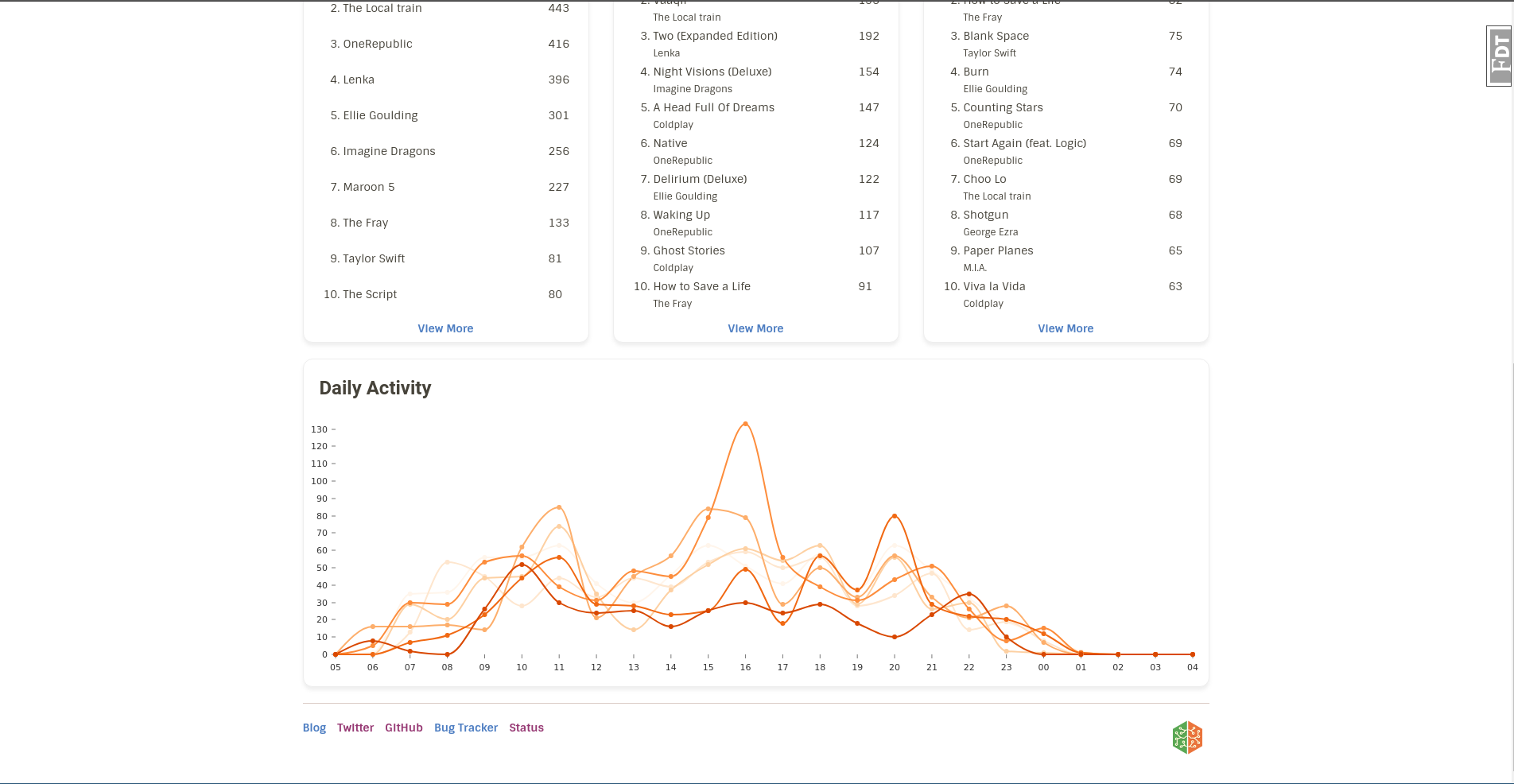Select Maroon 5 in top artists list
The image size is (1514, 784).
coord(369,187)
